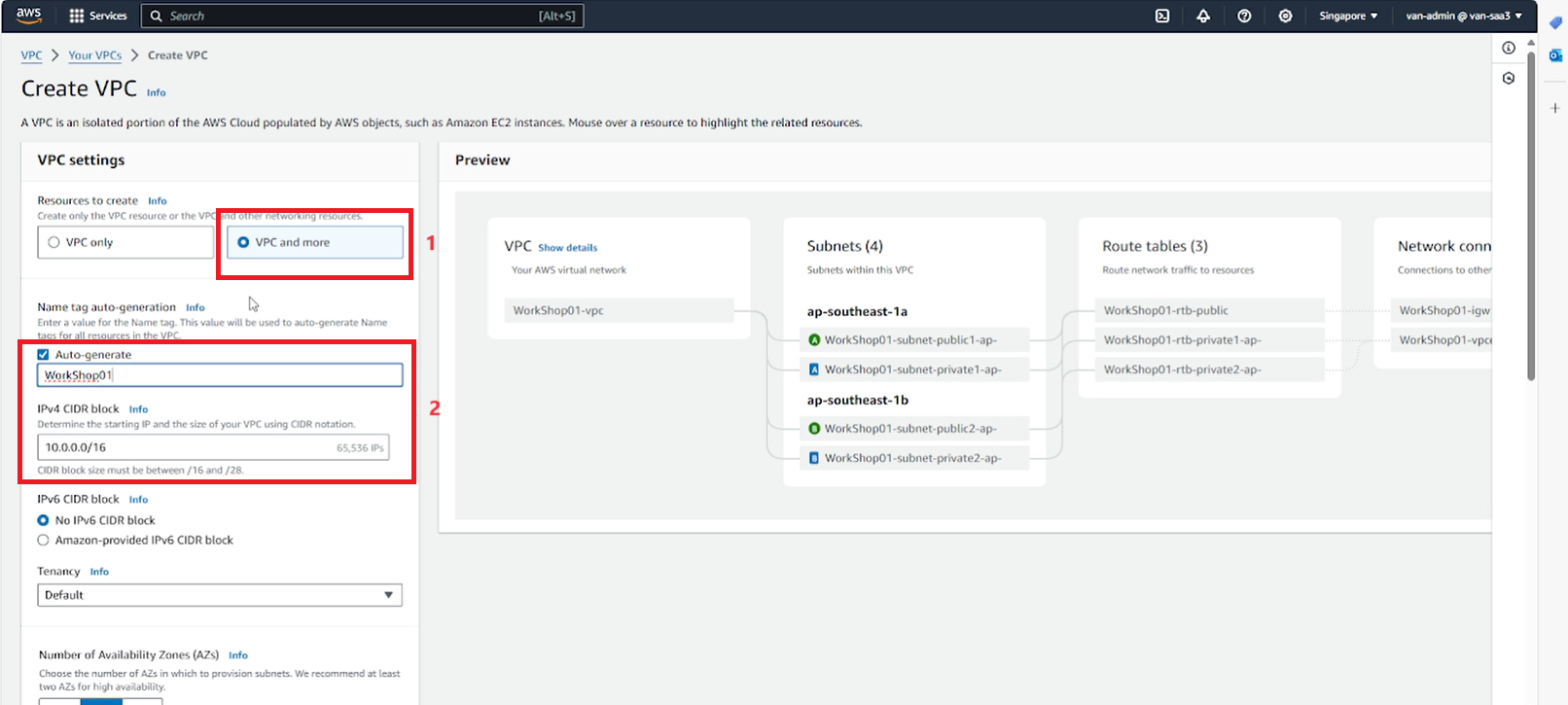This screenshot has height=705, width=1568.
Task: Open Info link for Tenancy
Action: tap(99, 572)
